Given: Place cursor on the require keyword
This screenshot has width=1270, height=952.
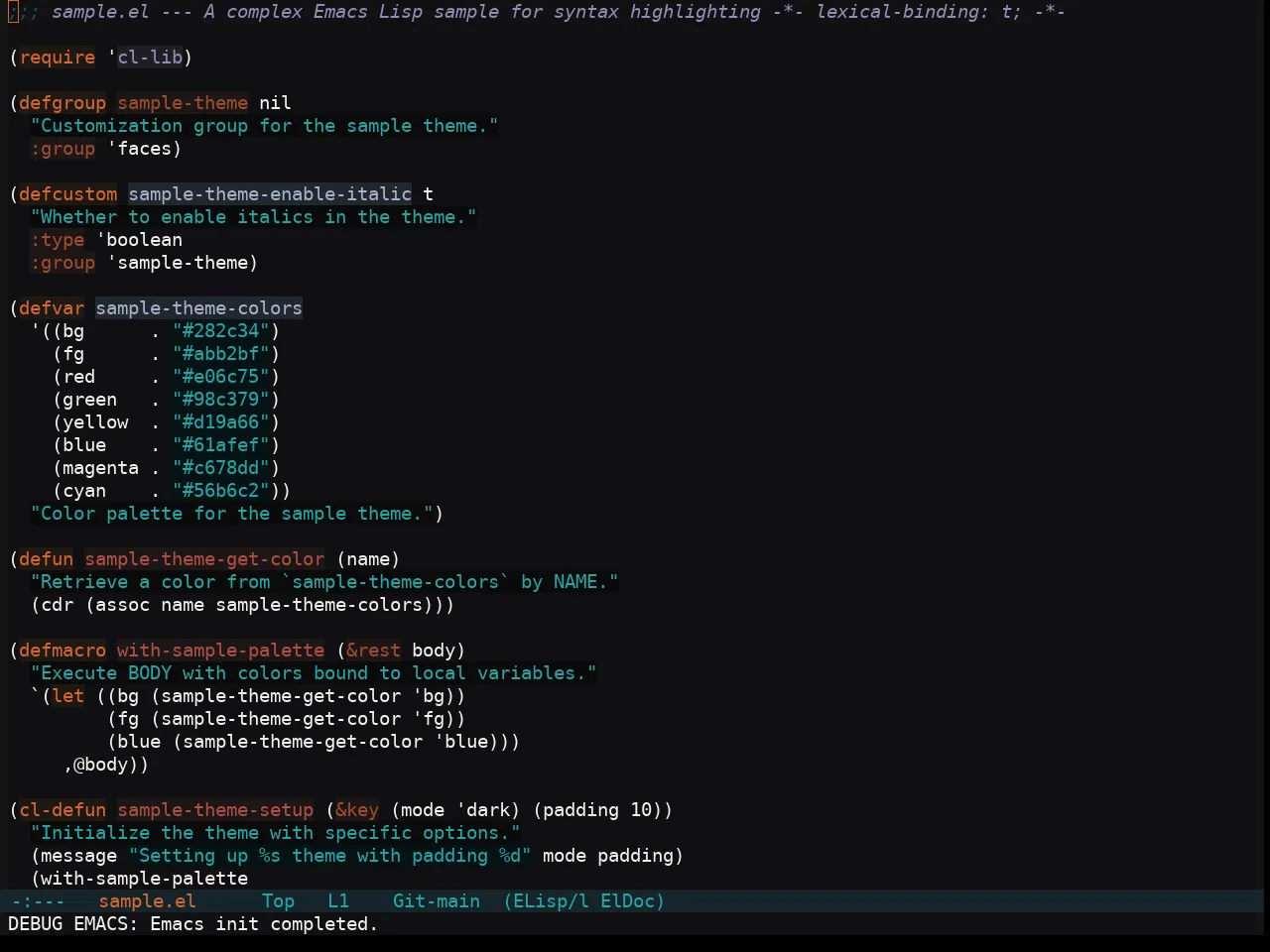Looking at the screenshot, I should tap(58, 58).
